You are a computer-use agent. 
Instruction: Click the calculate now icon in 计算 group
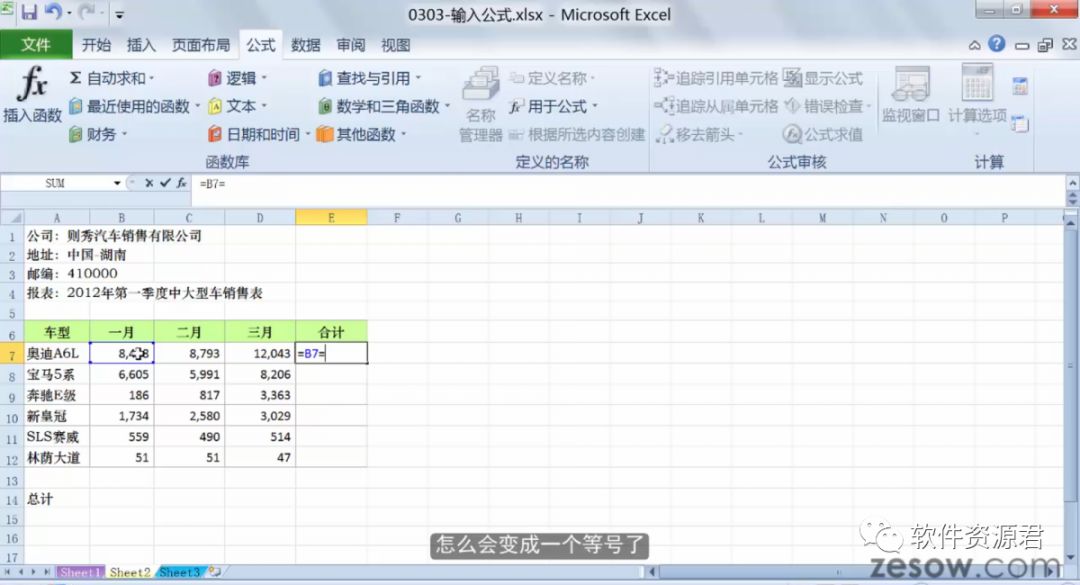1020,86
